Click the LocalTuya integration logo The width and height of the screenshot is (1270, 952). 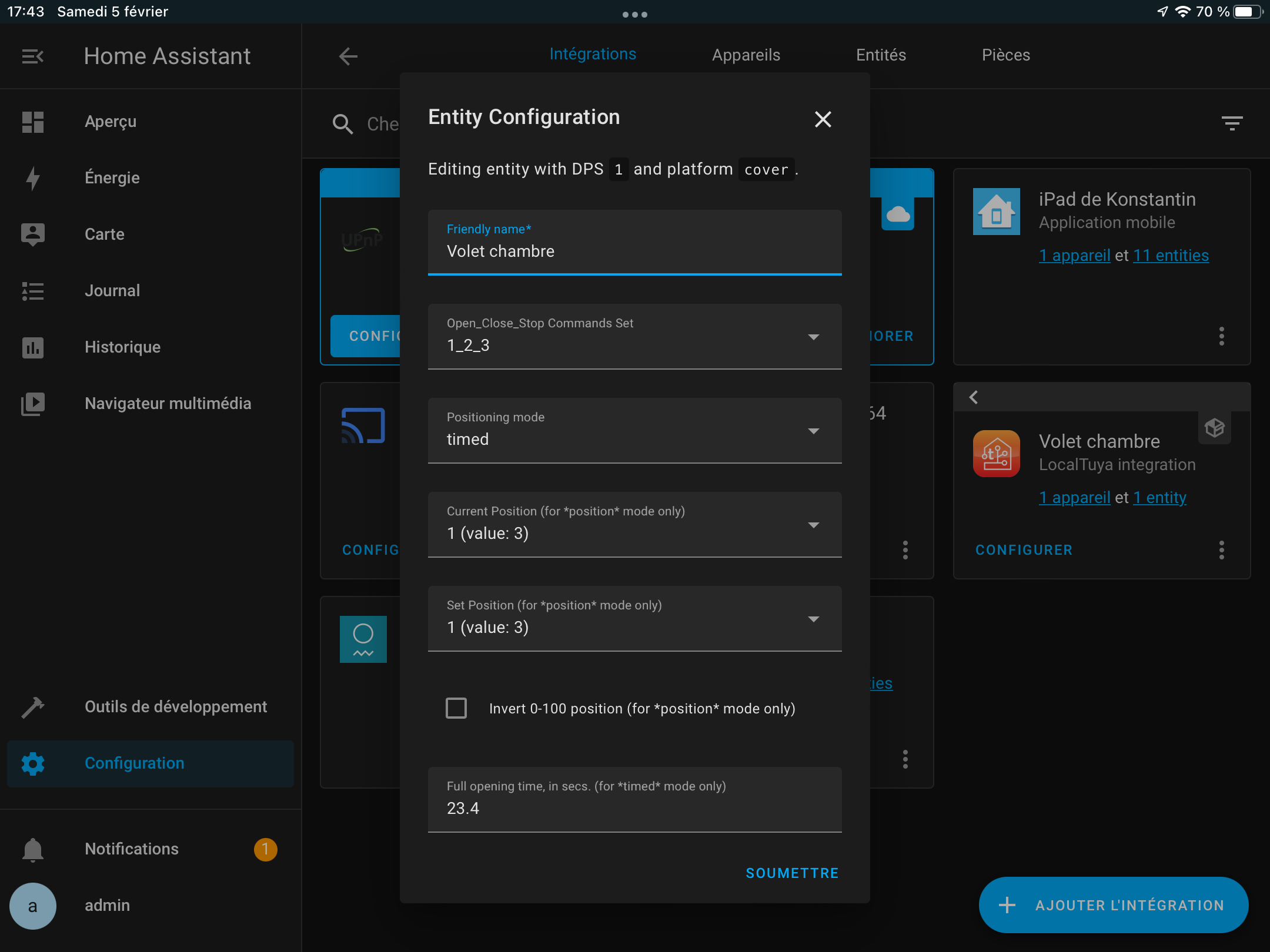[x=997, y=454]
